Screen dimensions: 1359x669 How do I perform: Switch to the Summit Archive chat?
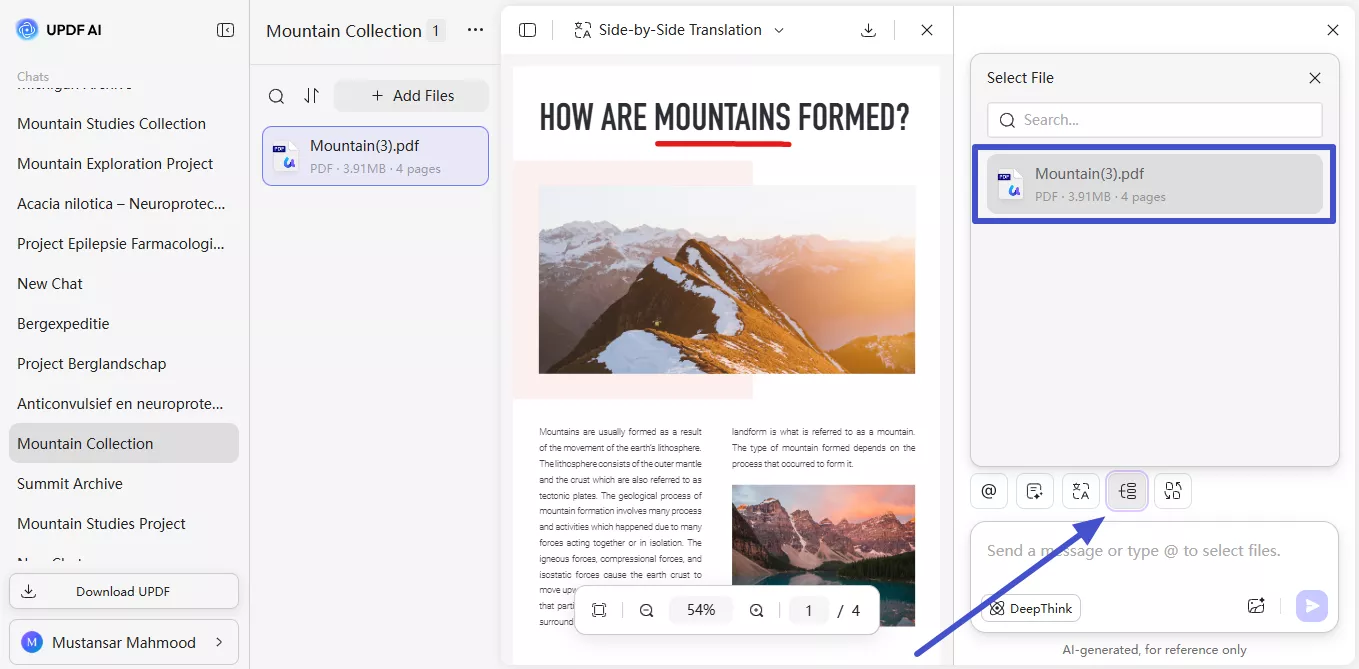[x=70, y=483]
